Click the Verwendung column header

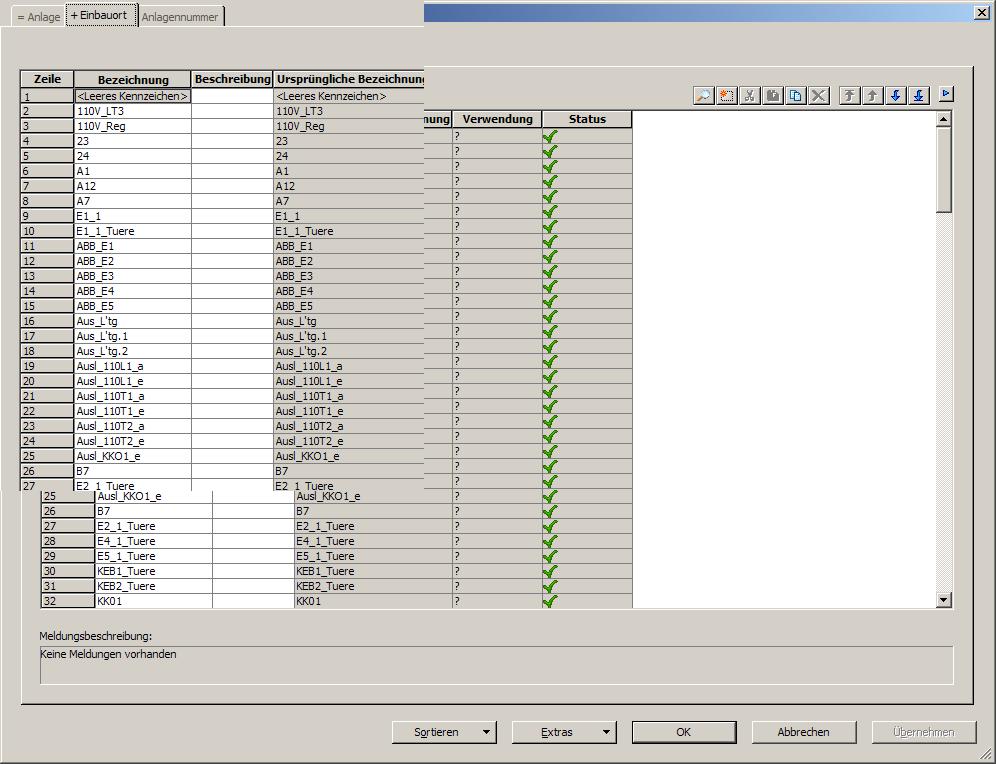click(497, 119)
